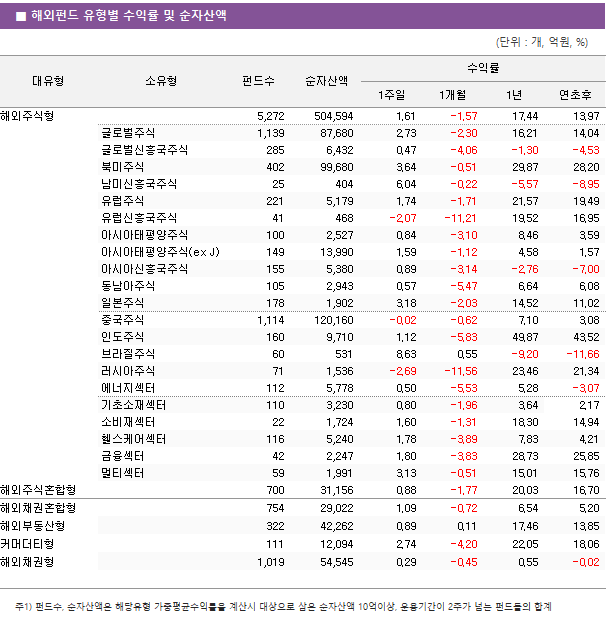Click 브라질주식 1-week return 8,63

[406, 354]
